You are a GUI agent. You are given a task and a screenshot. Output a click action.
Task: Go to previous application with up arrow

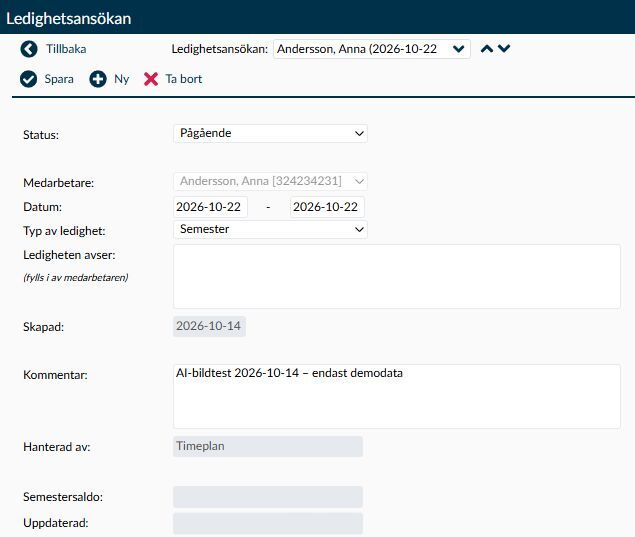coord(487,49)
